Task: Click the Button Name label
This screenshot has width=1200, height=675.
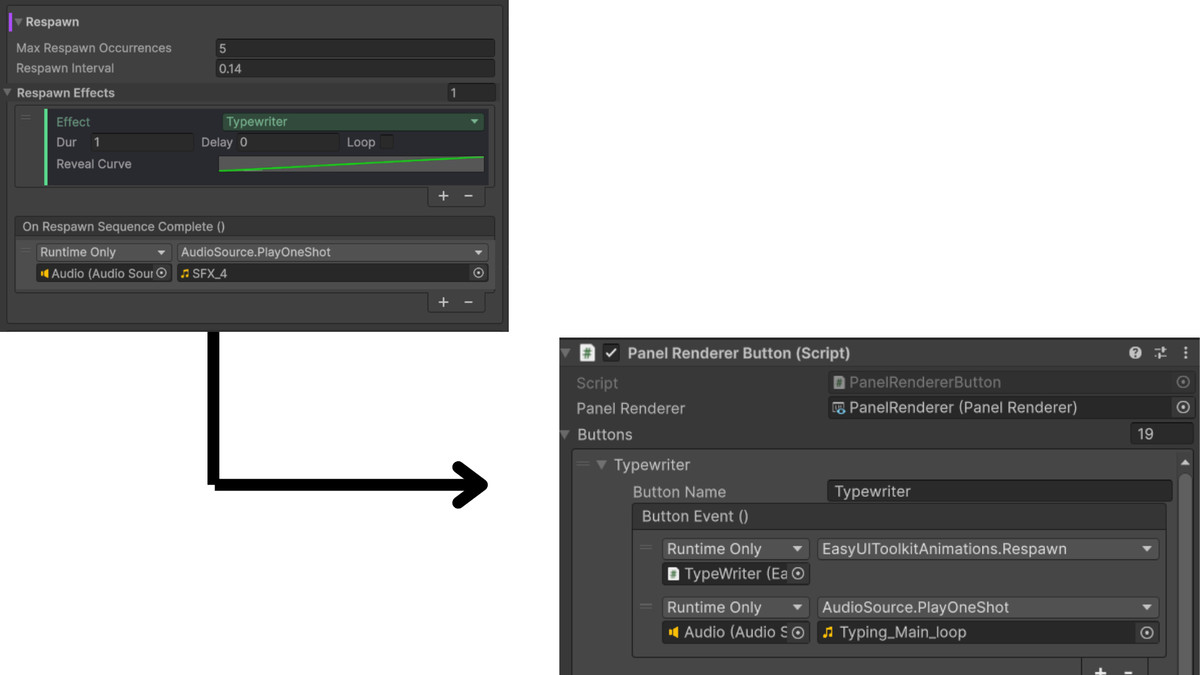Action: coord(679,492)
